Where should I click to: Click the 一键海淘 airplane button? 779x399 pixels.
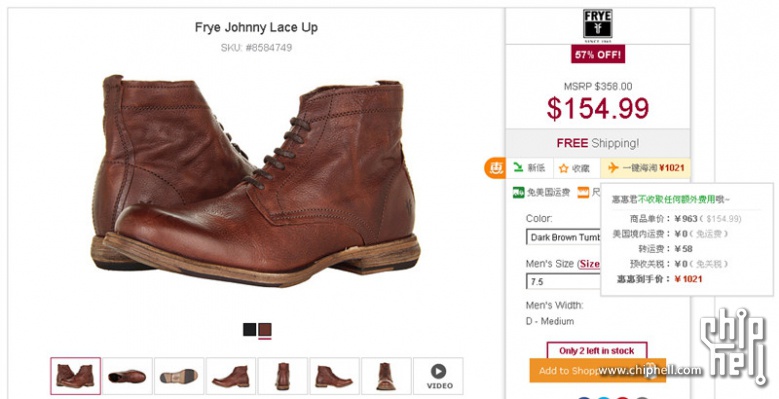click(645, 168)
